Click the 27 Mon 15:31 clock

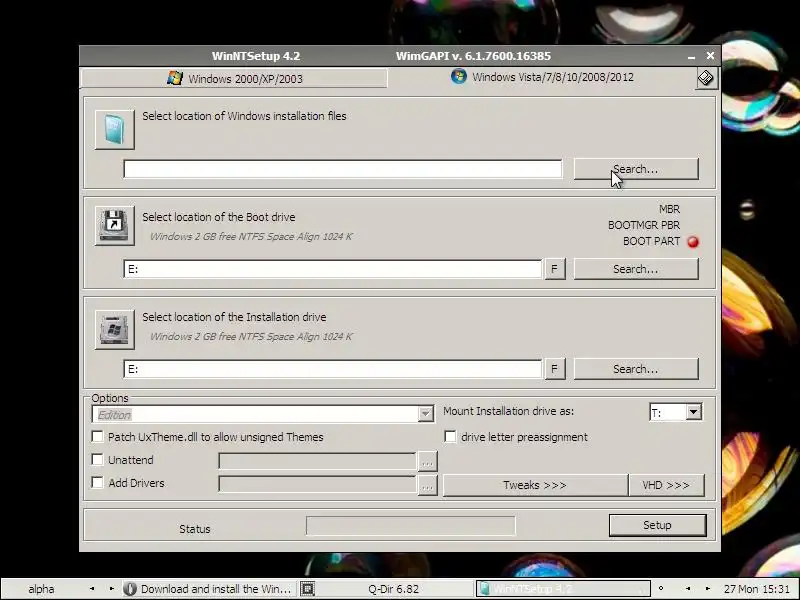pos(756,589)
